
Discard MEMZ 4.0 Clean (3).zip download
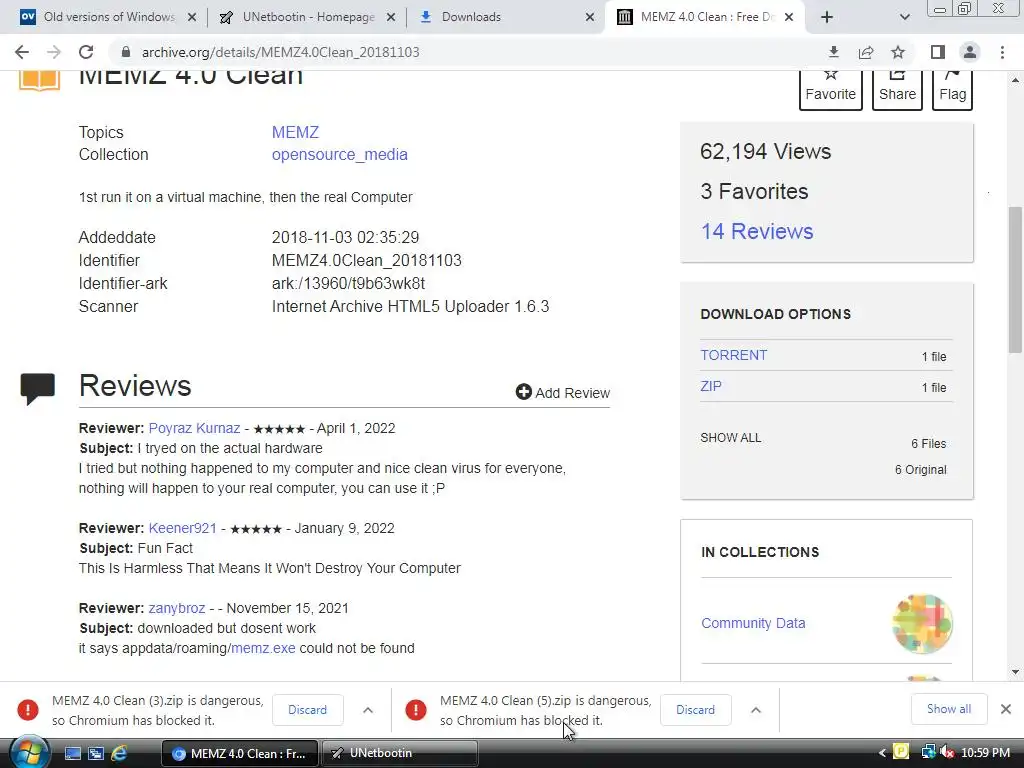307,710
